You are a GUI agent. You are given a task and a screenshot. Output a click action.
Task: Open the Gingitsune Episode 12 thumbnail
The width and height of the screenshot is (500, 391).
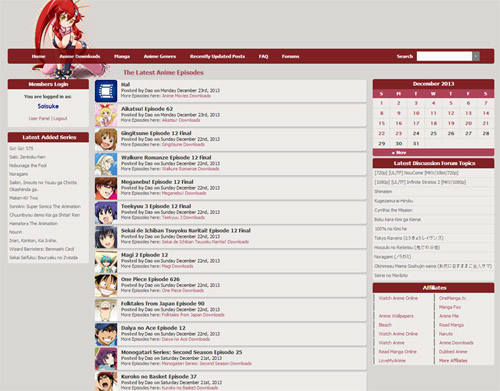point(106,139)
